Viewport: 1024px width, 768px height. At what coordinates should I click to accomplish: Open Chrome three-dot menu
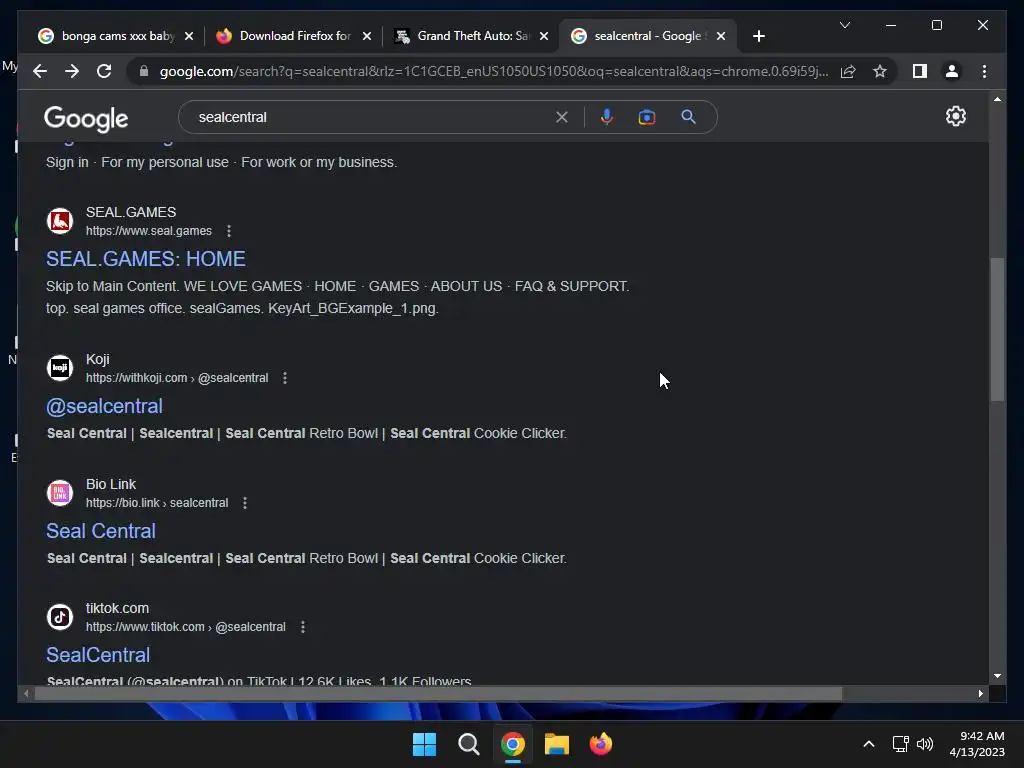click(984, 71)
